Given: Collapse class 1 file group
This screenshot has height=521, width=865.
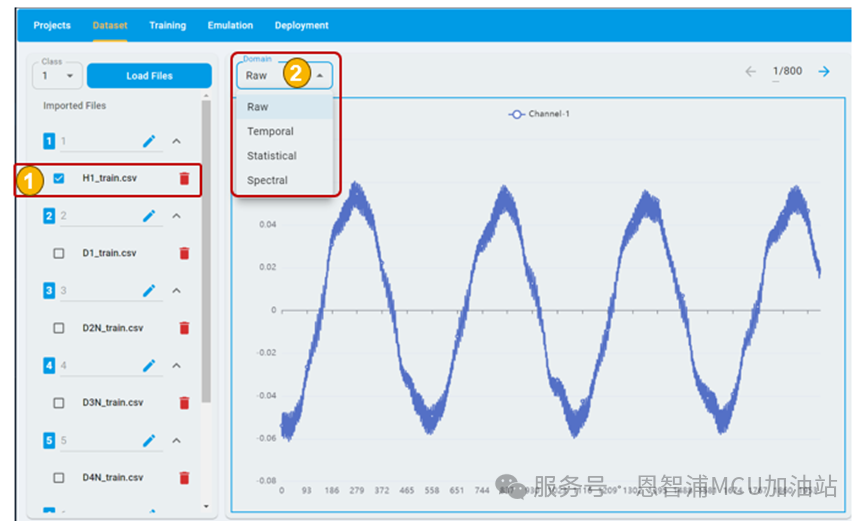Looking at the screenshot, I should tap(177, 141).
